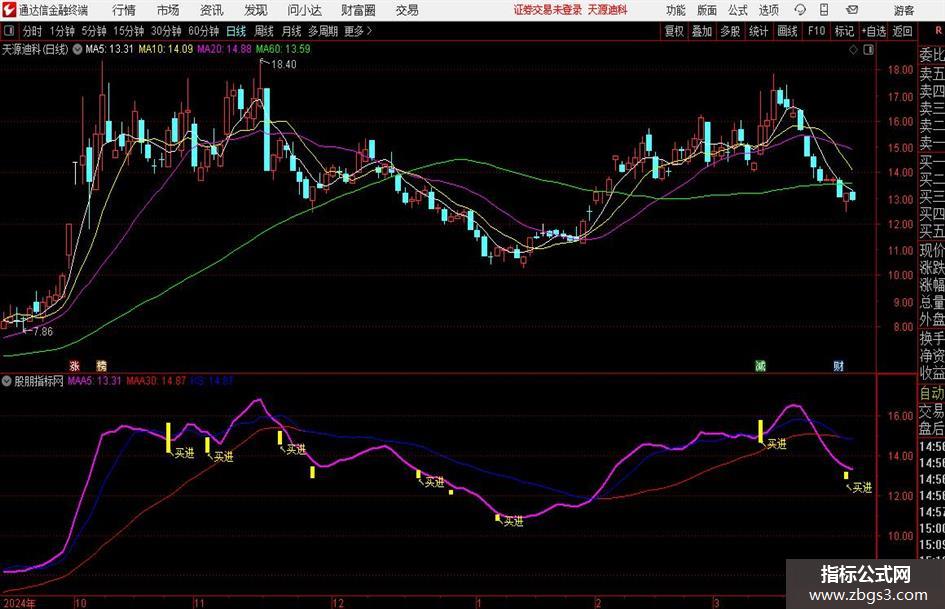Click the 标记 mark button

pos(844,31)
